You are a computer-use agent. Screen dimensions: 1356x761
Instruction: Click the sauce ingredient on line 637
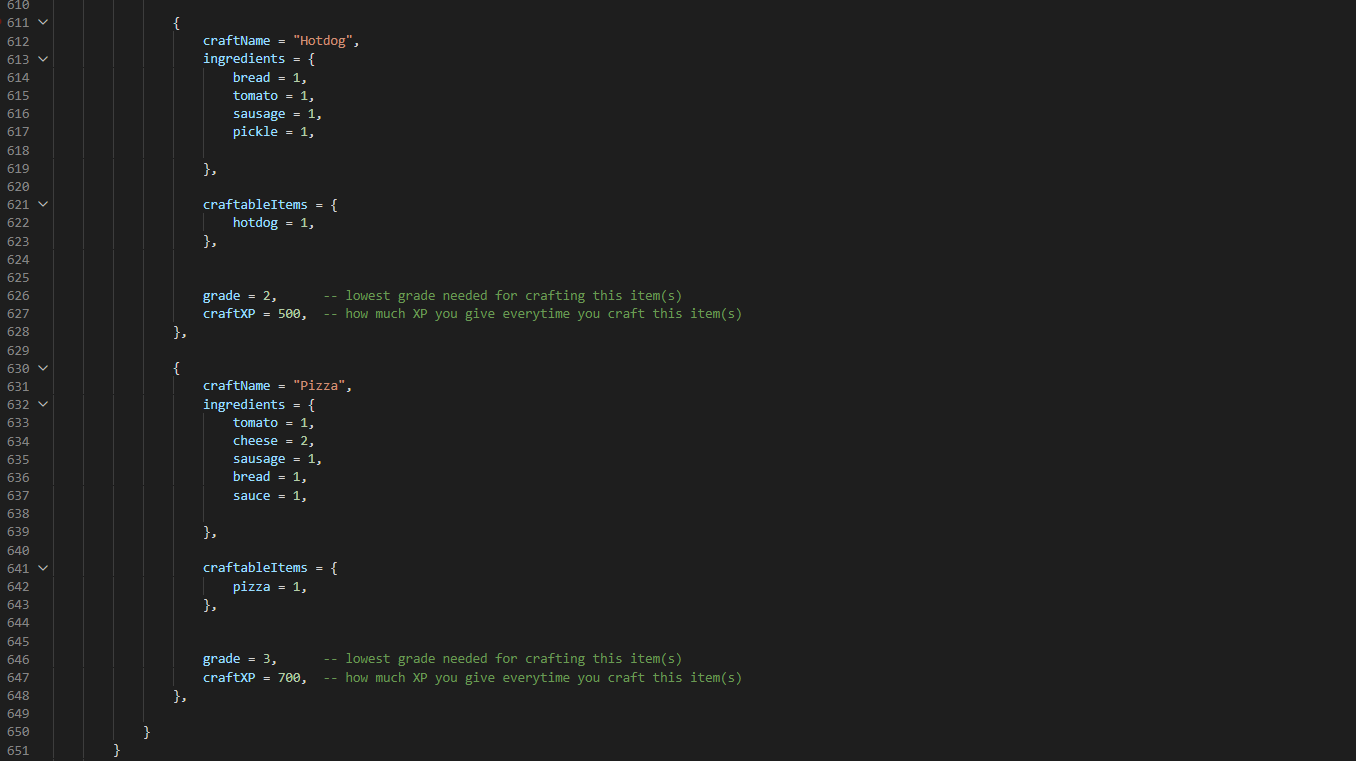click(x=270, y=496)
